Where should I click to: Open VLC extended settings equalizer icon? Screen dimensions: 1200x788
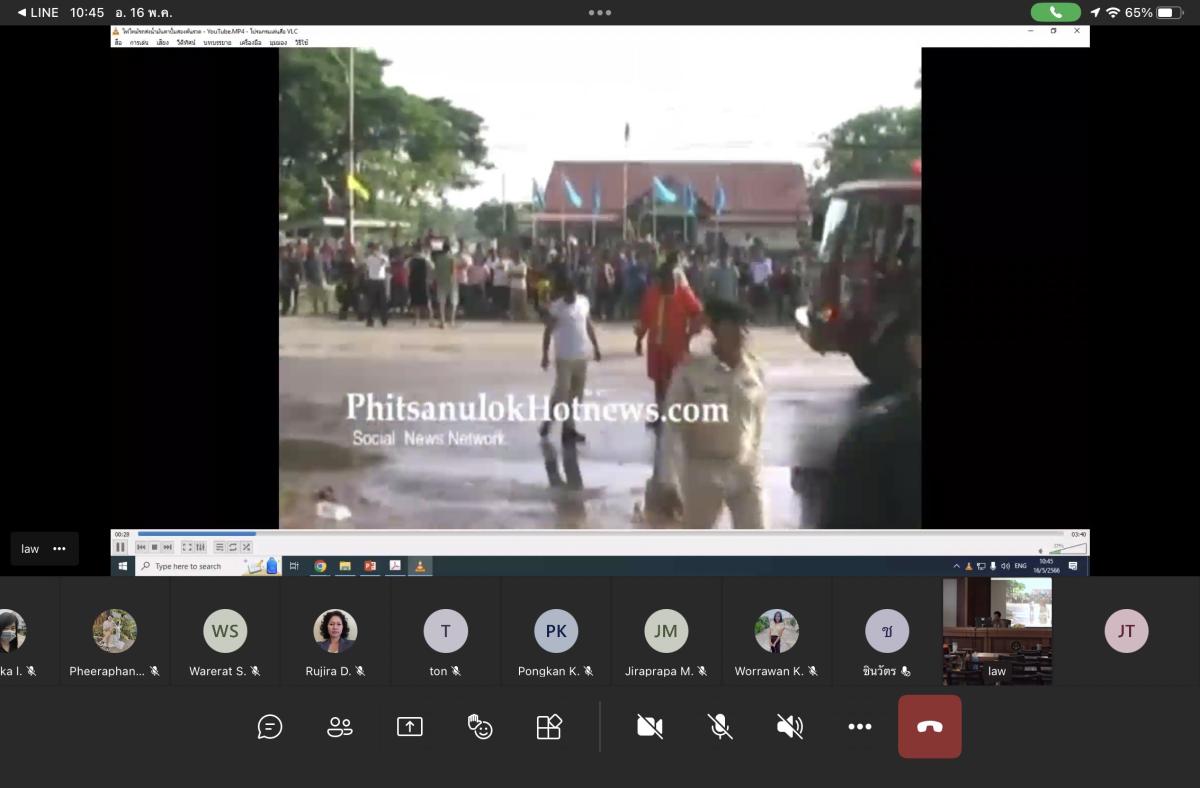[x=200, y=547]
